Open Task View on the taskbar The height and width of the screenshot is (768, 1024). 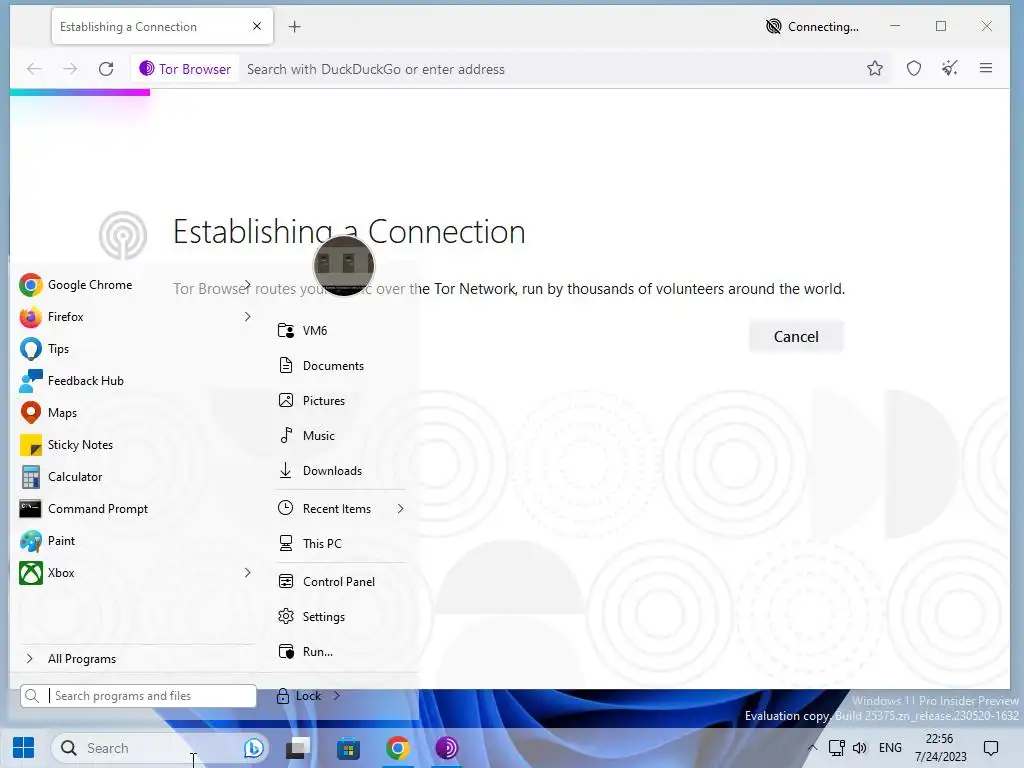pos(298,748)
